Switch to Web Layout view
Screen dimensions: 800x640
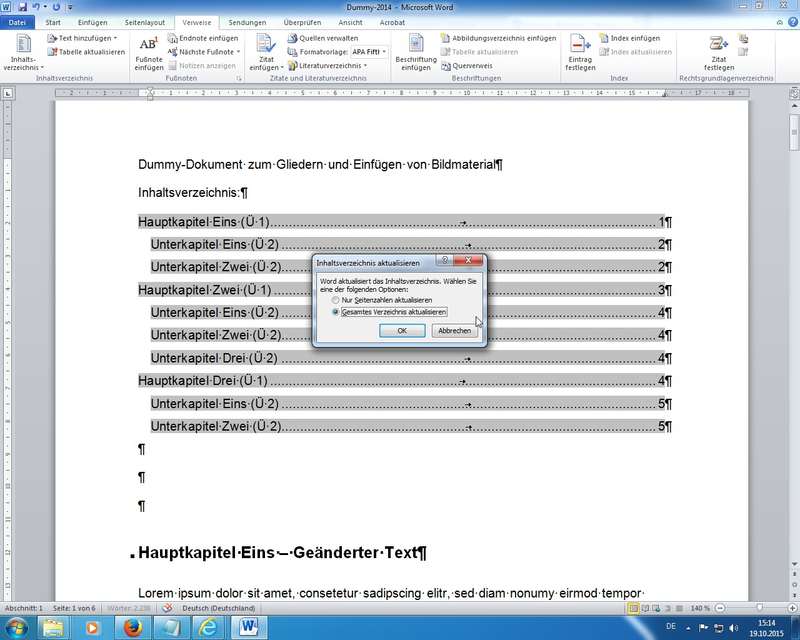pyautogui.click(x=657, y=608)
